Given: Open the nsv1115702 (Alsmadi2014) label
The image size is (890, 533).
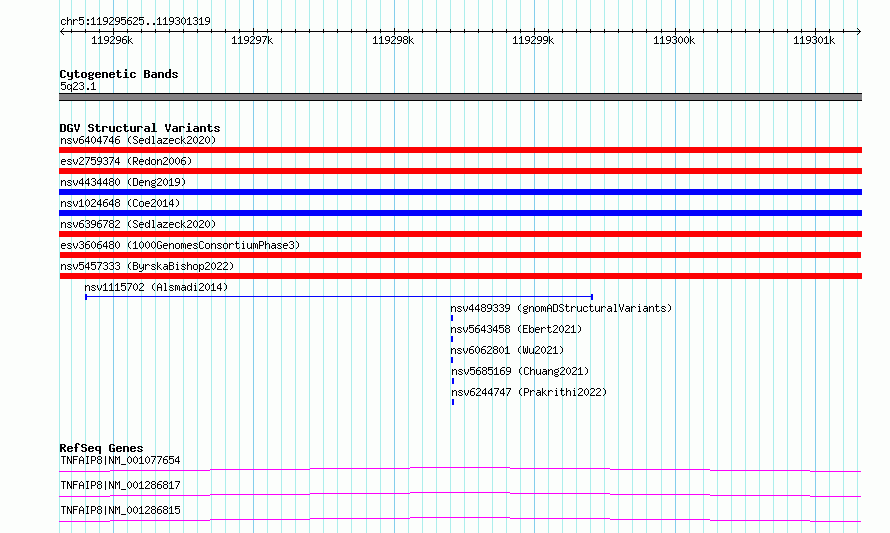Looking at the screenshot, I should click(x=156, y=287).
